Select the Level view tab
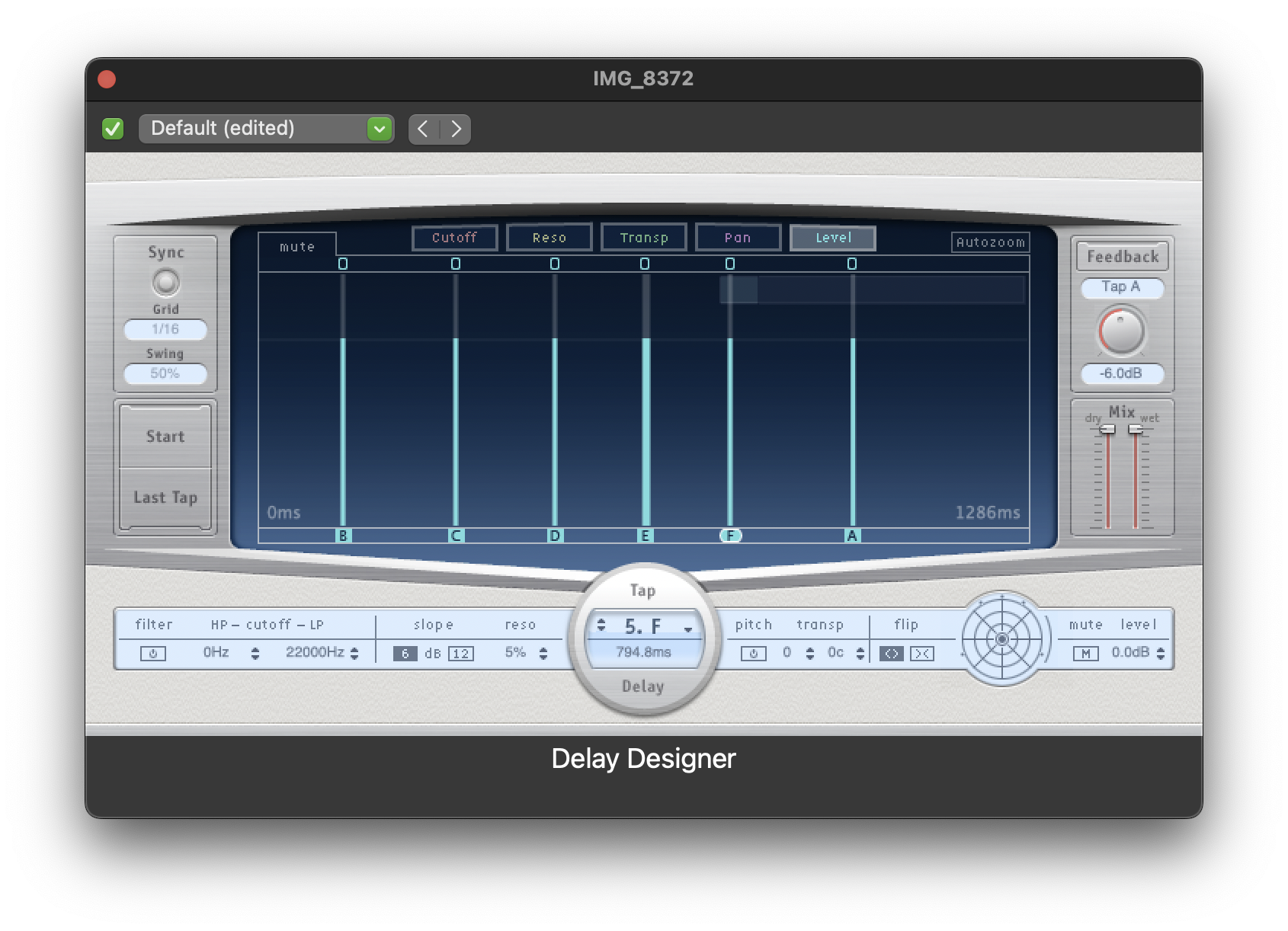Screen dimensions: 1288x931 click(833, 238)
